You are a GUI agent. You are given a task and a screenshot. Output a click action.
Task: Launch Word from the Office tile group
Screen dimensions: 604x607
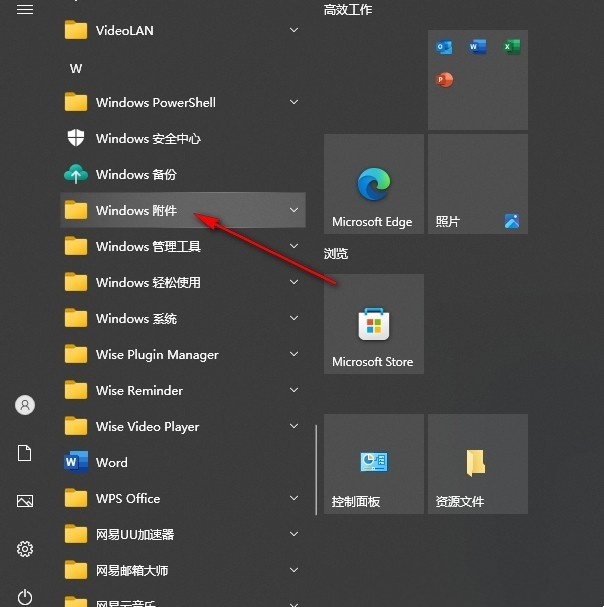coord(477,47)
